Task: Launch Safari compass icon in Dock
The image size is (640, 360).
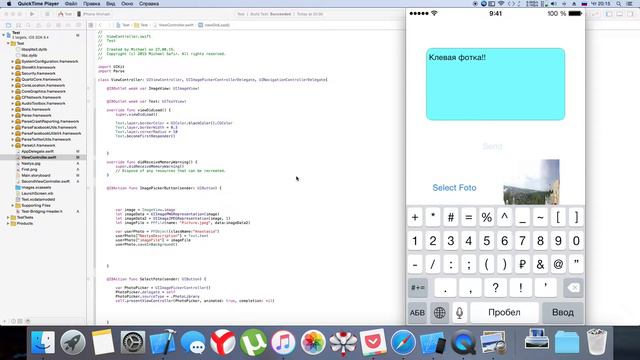Action: [403, 342]
